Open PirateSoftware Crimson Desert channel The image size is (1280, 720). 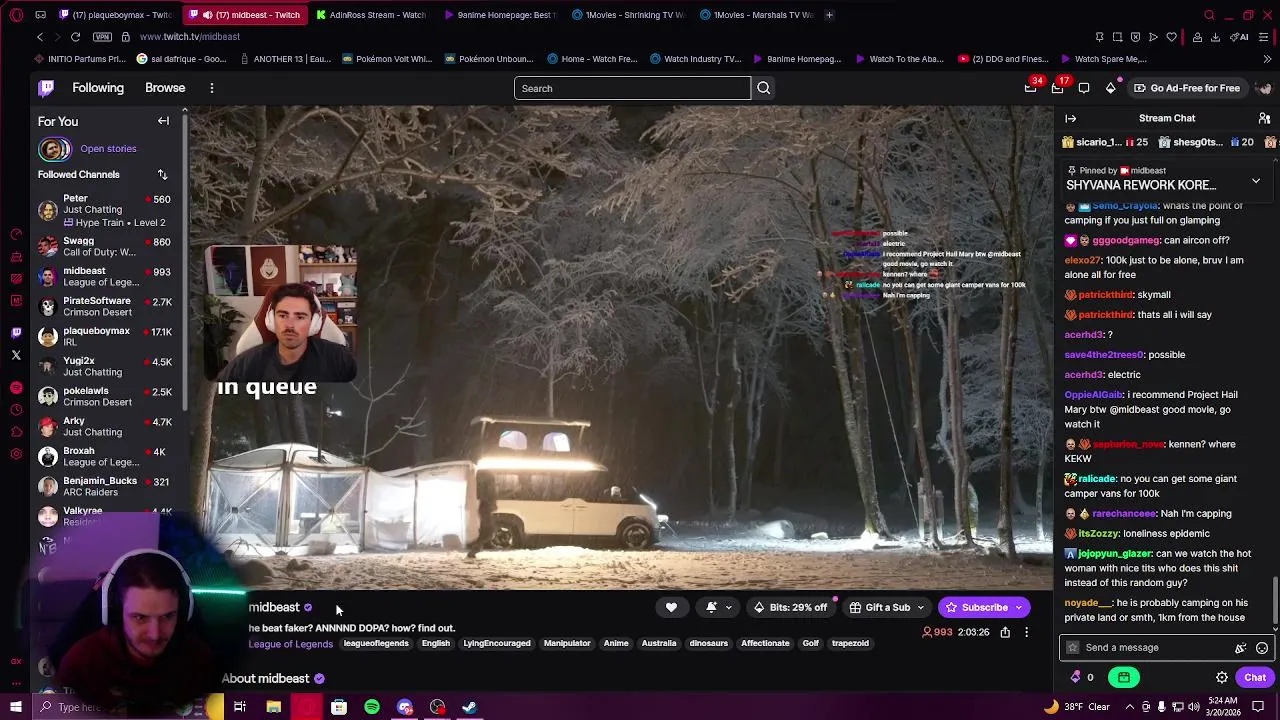click(105, 306)
